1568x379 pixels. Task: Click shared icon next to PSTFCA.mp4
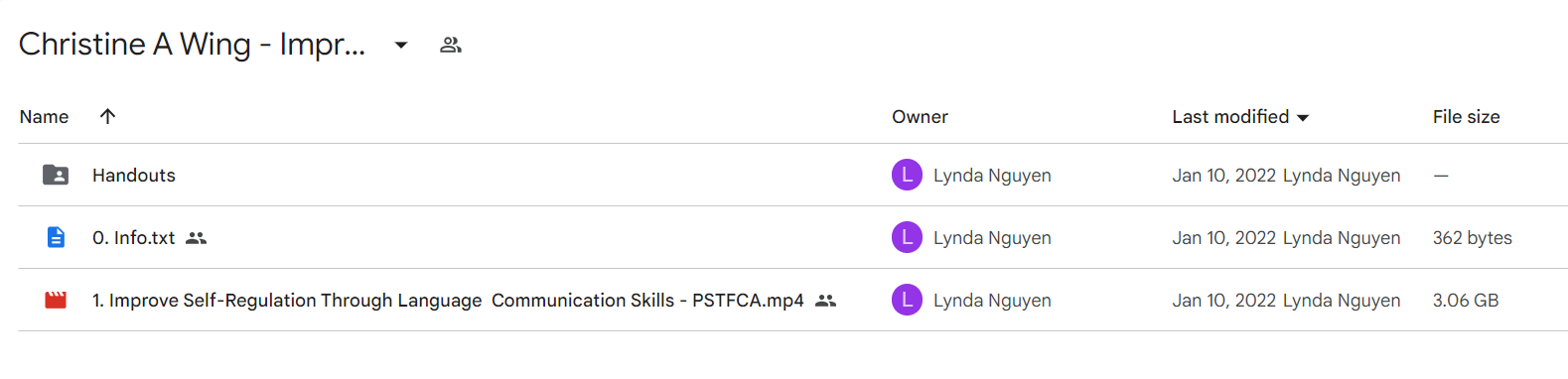click(x=825, y=301)
